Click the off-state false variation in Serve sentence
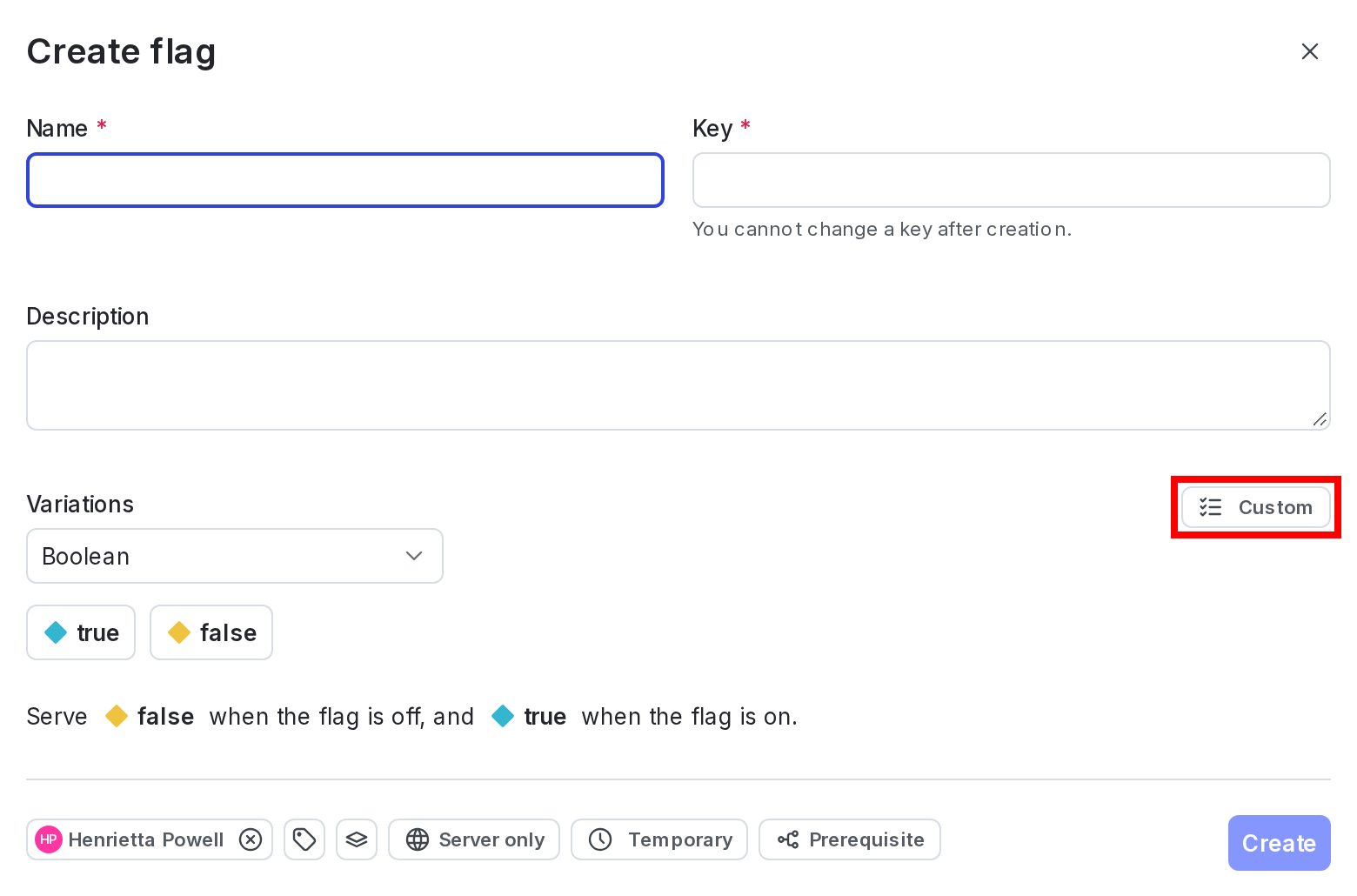 click(x=150, y=717)
